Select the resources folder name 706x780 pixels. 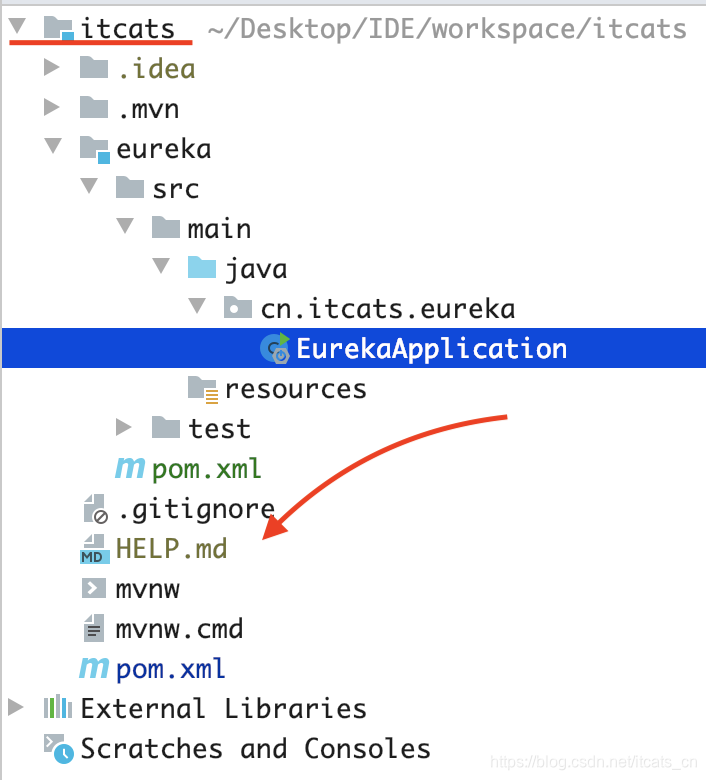296,389
